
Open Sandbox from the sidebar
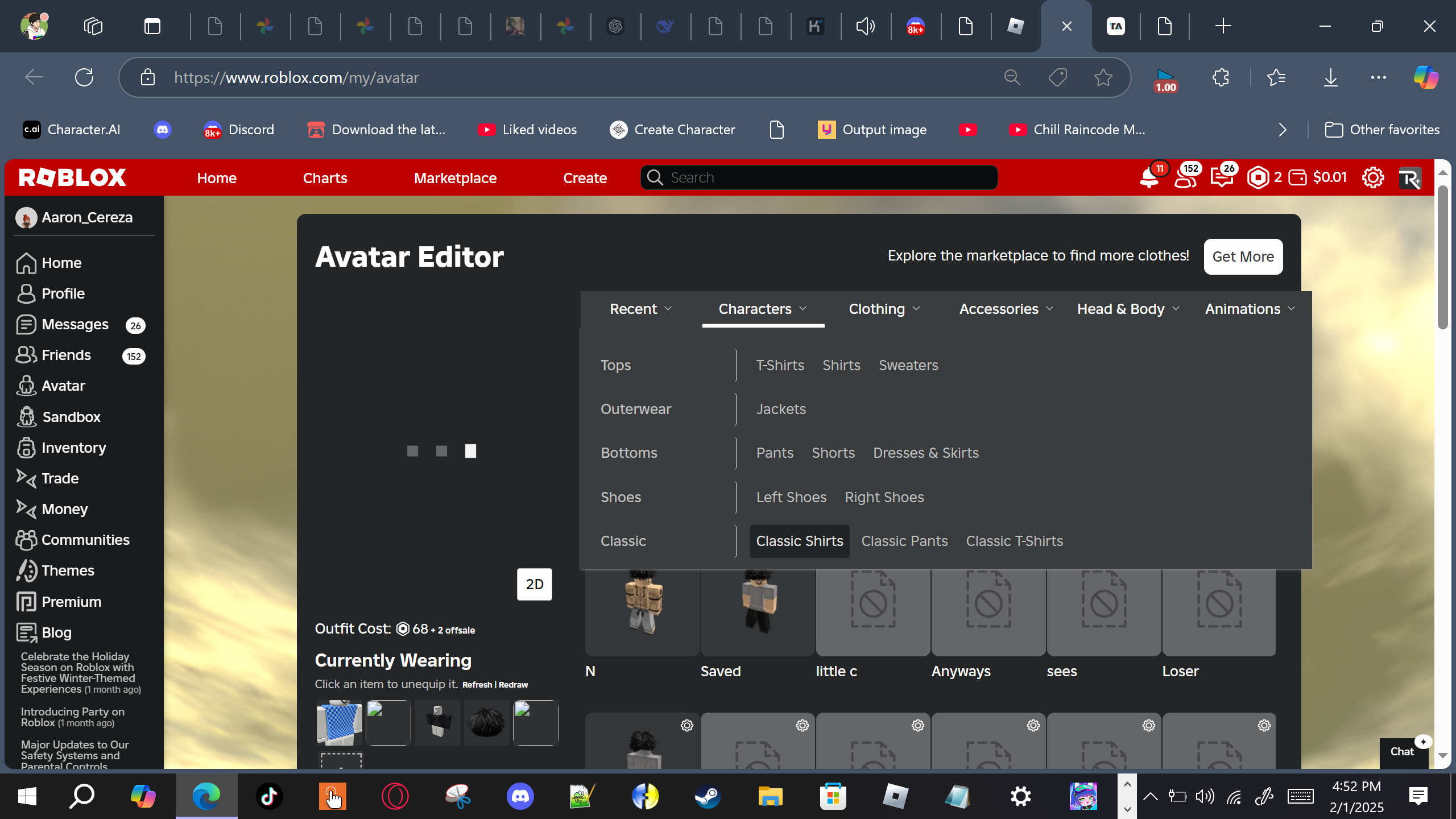coord(71,417)
